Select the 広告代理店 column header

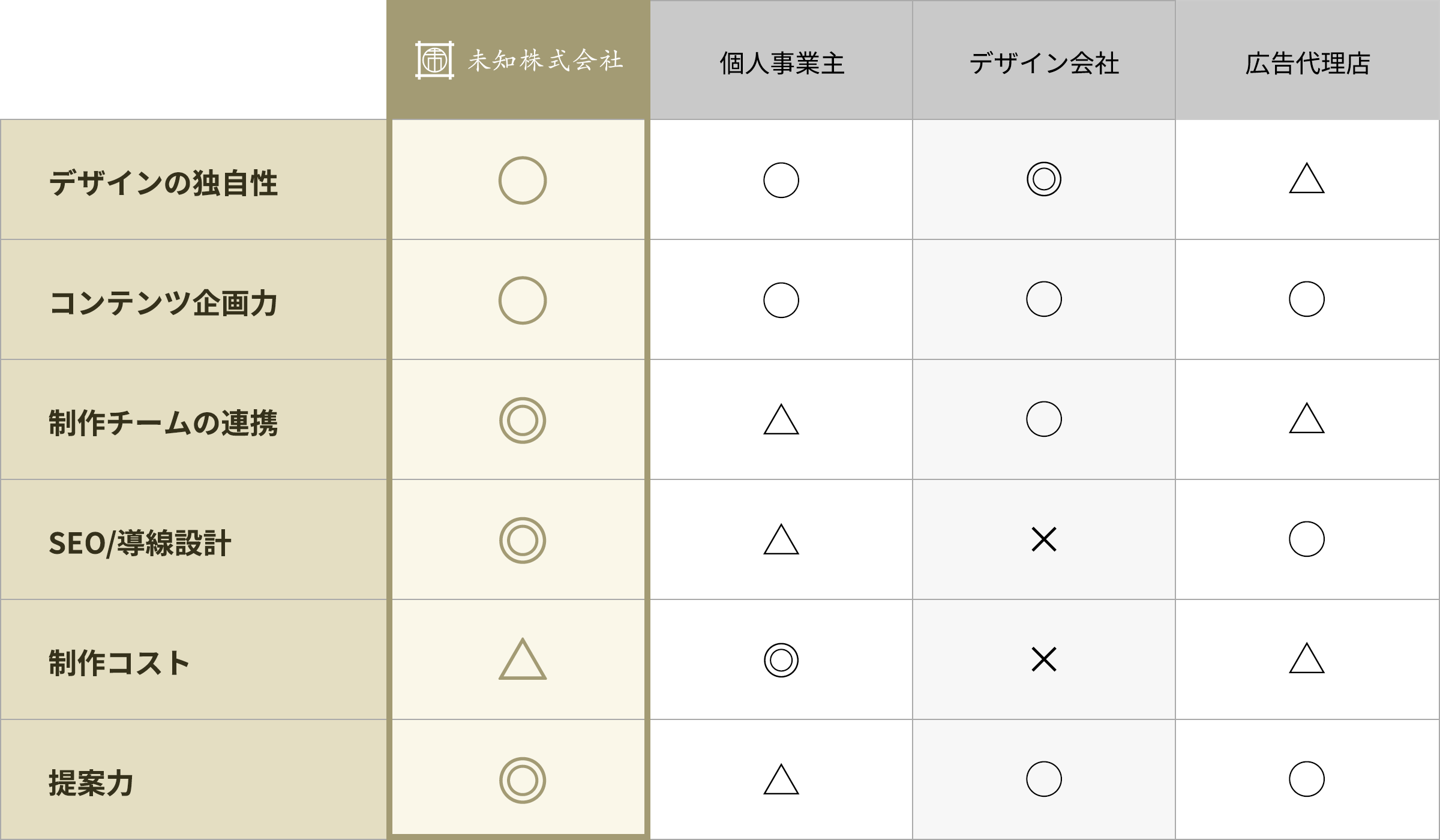(x=1307, y=63)
